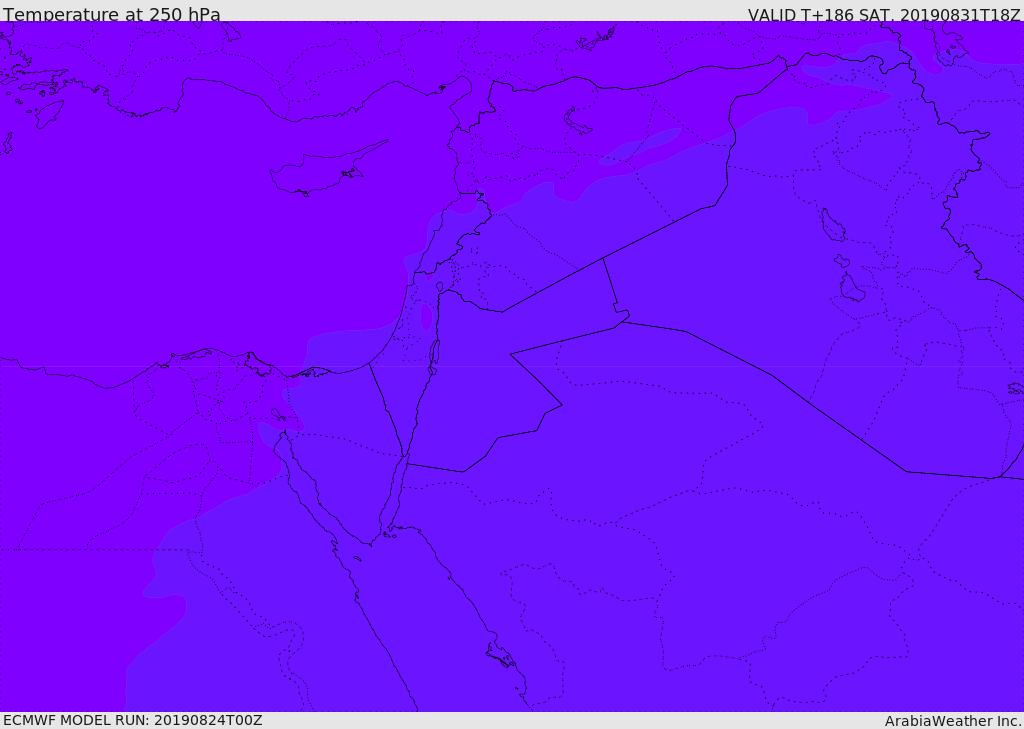The width and height of the screenshot is (1024, 729).
Task: Click the 'ArabiaWeather Inc' credit text
Action: click(952, 721)
